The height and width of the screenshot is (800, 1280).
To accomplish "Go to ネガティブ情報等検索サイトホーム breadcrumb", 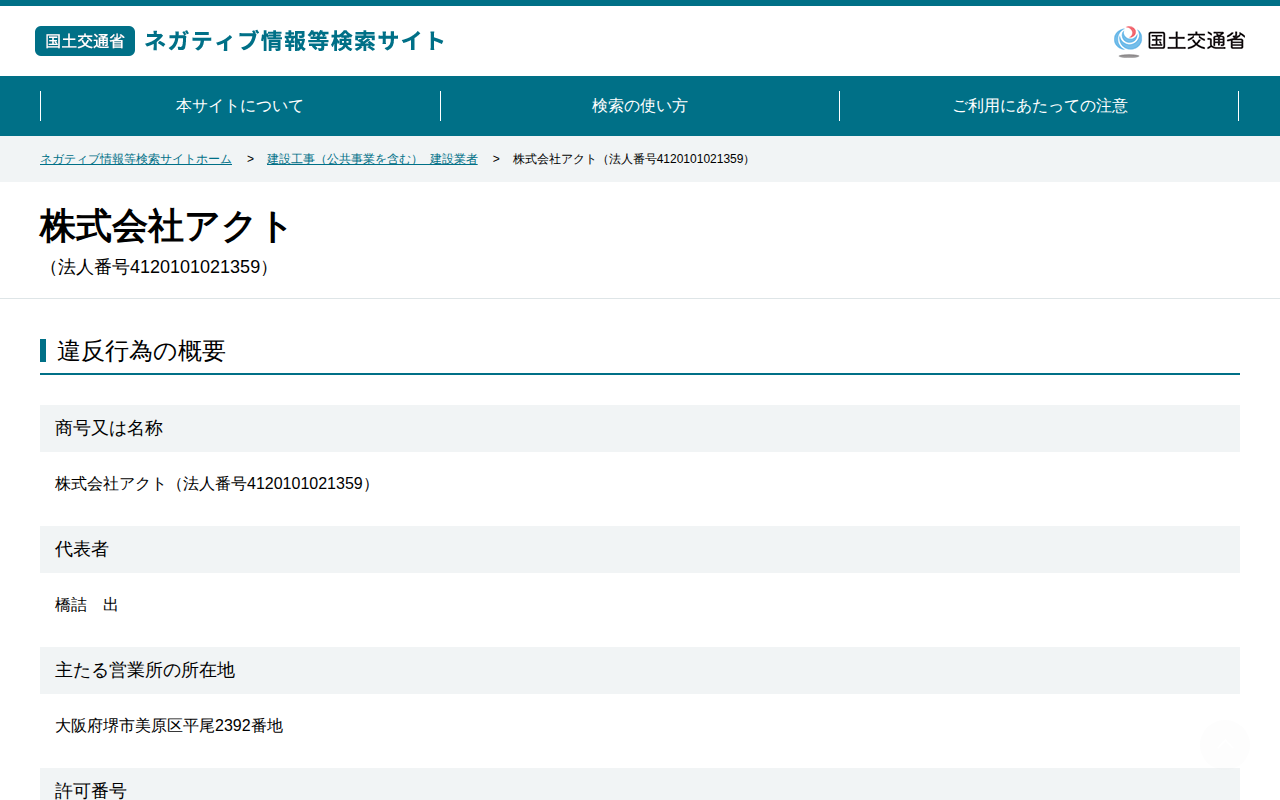I will pos(136,159).
